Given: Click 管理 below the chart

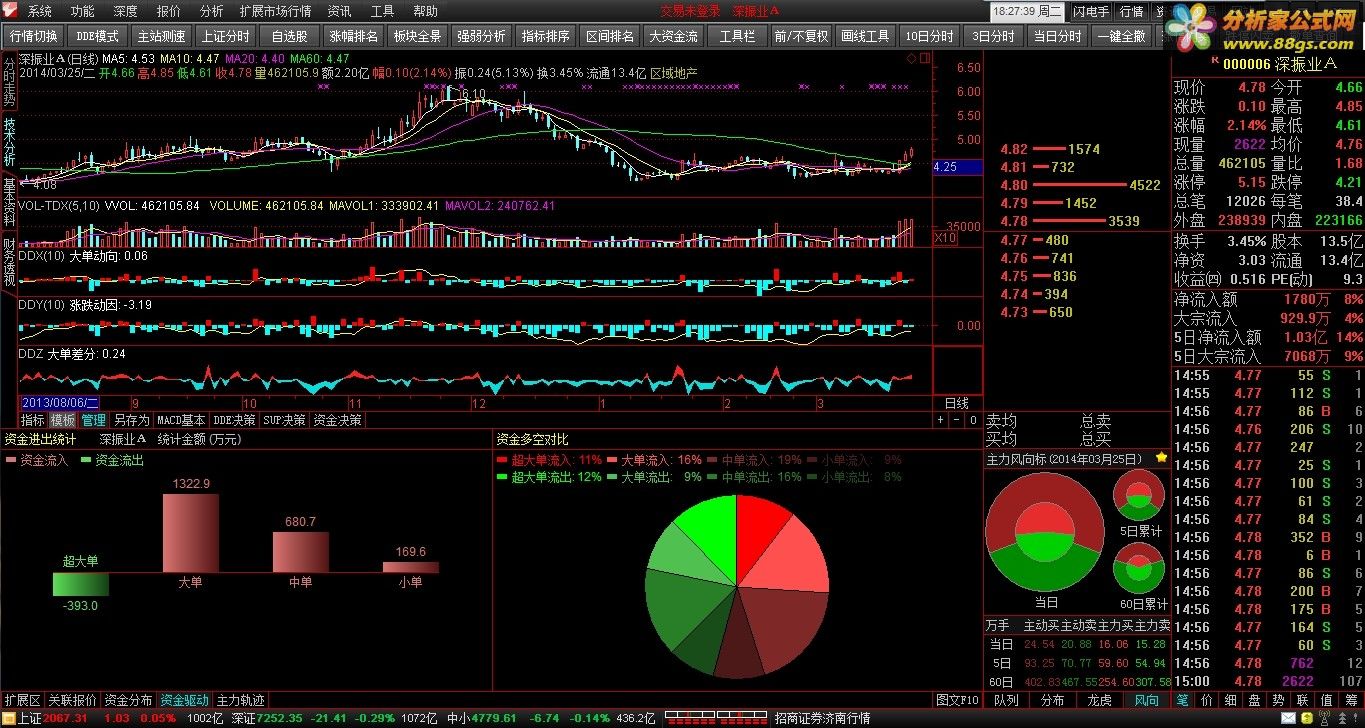Looking at the screenshot, I should coord(93,420).
